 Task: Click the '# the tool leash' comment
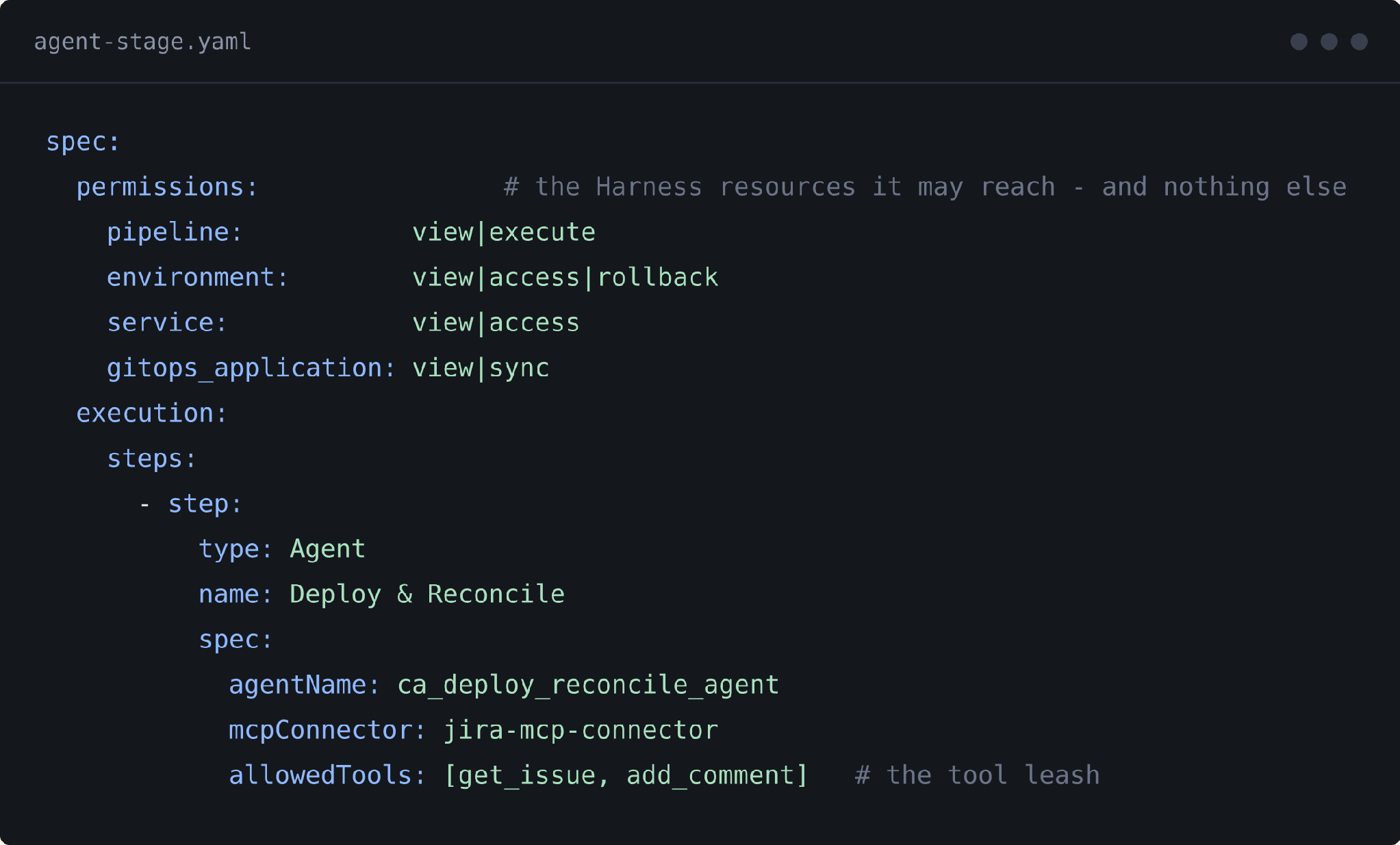[977, 775]
